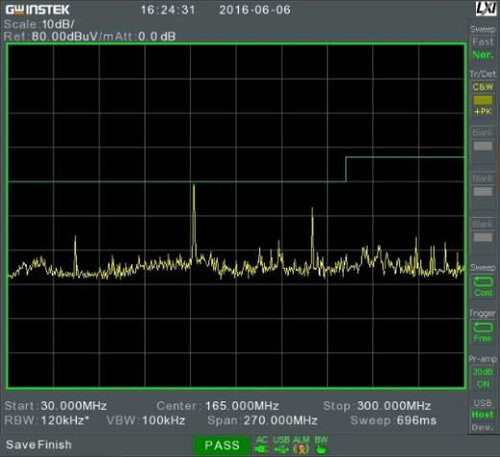Click the Span 270.000MHz value
500x457 pixels.
click(x=280, y=420)
